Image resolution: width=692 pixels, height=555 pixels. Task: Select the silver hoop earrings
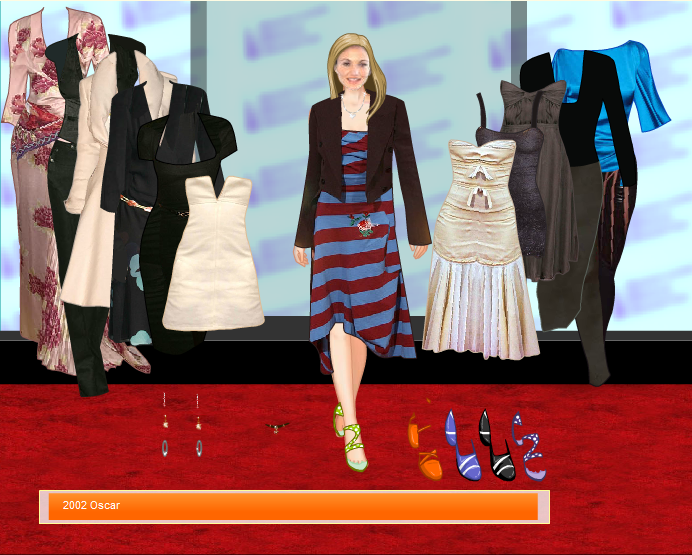coord(182,447)
